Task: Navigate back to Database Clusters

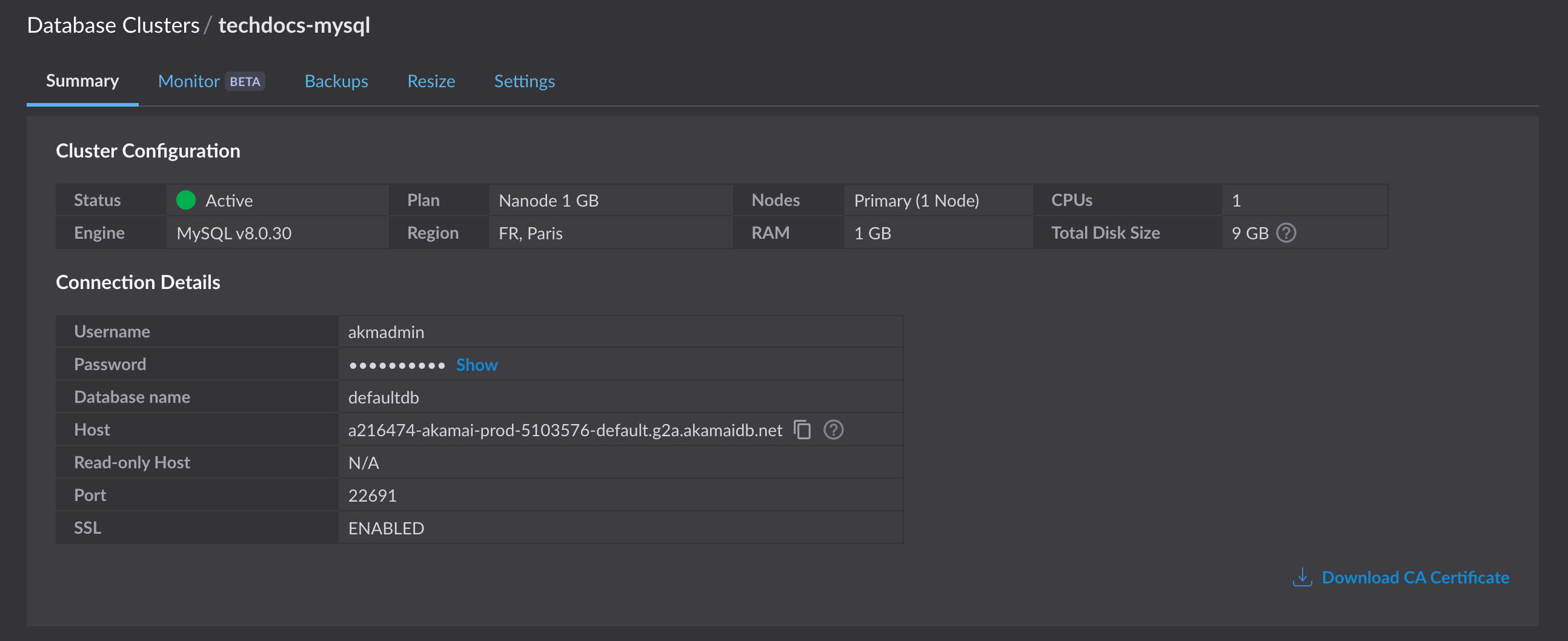Action: click(113, 24)
